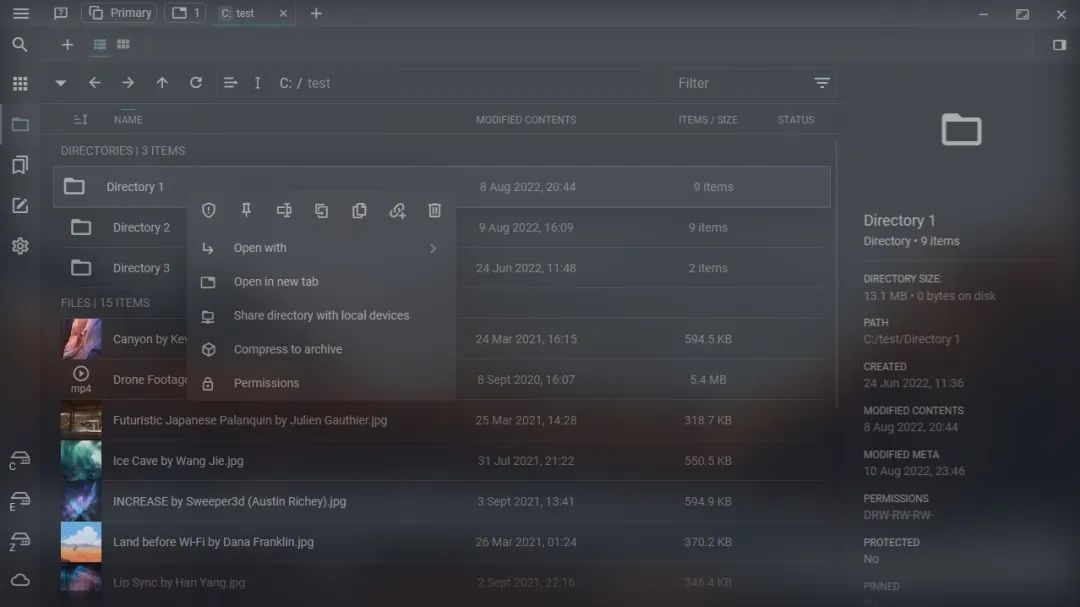Set item for moving in context toolbar

pyautogui.click(x=322, y=210)
